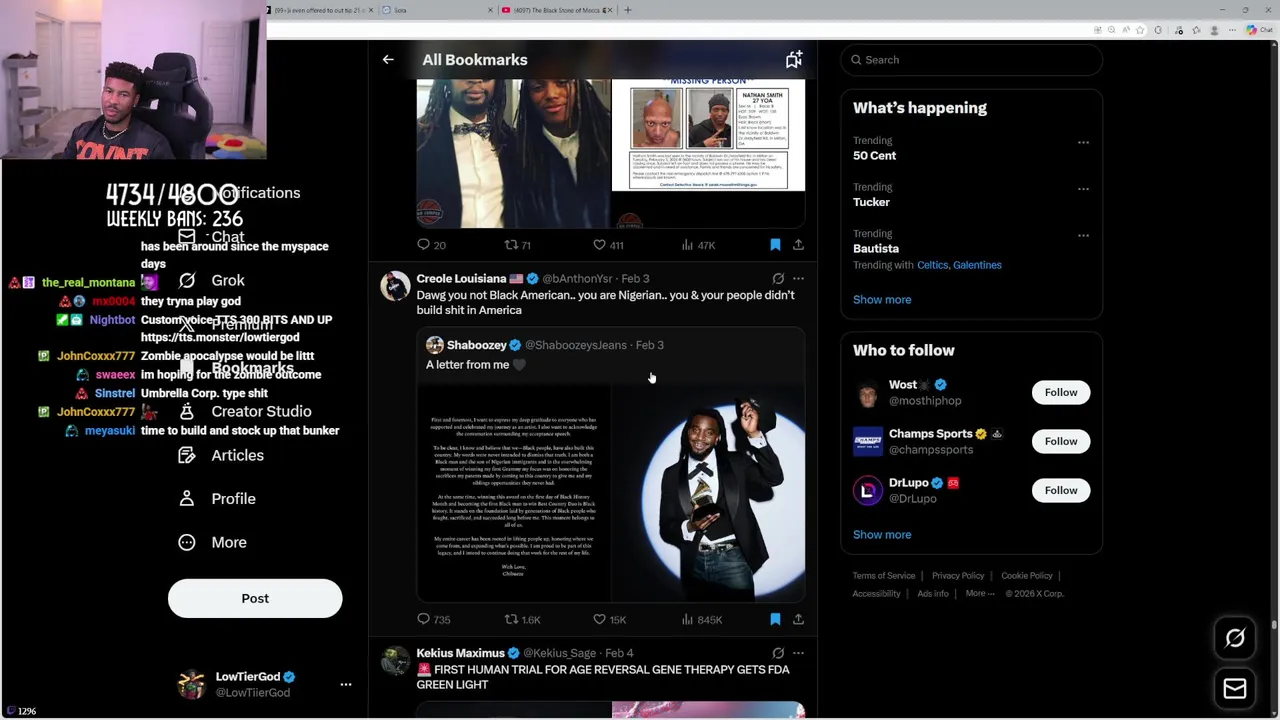The image size is (1280, 720).
Task: Open the Champs Sports avatar
Action: tap(868, 441)
